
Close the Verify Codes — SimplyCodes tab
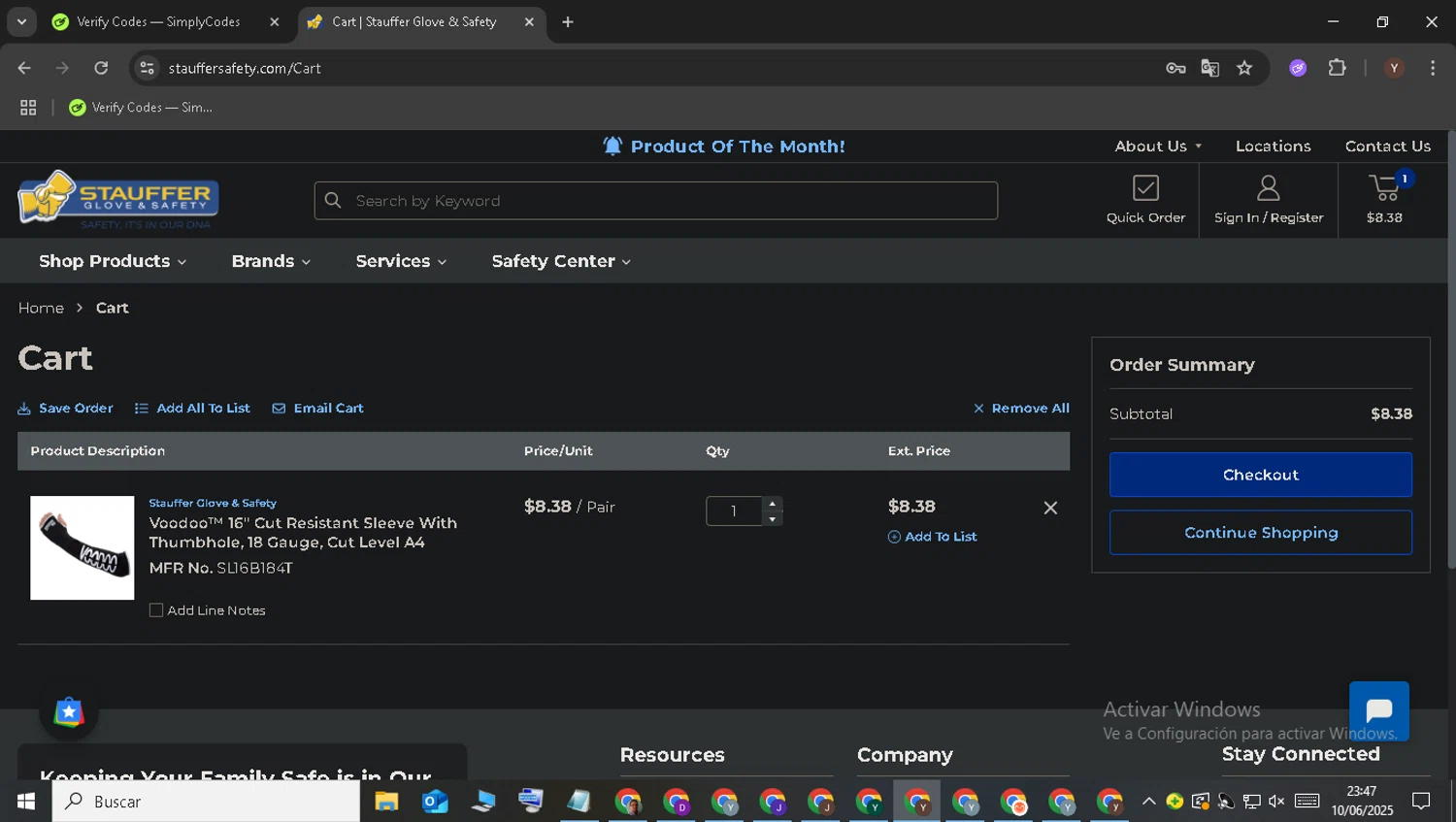(275, 21)
